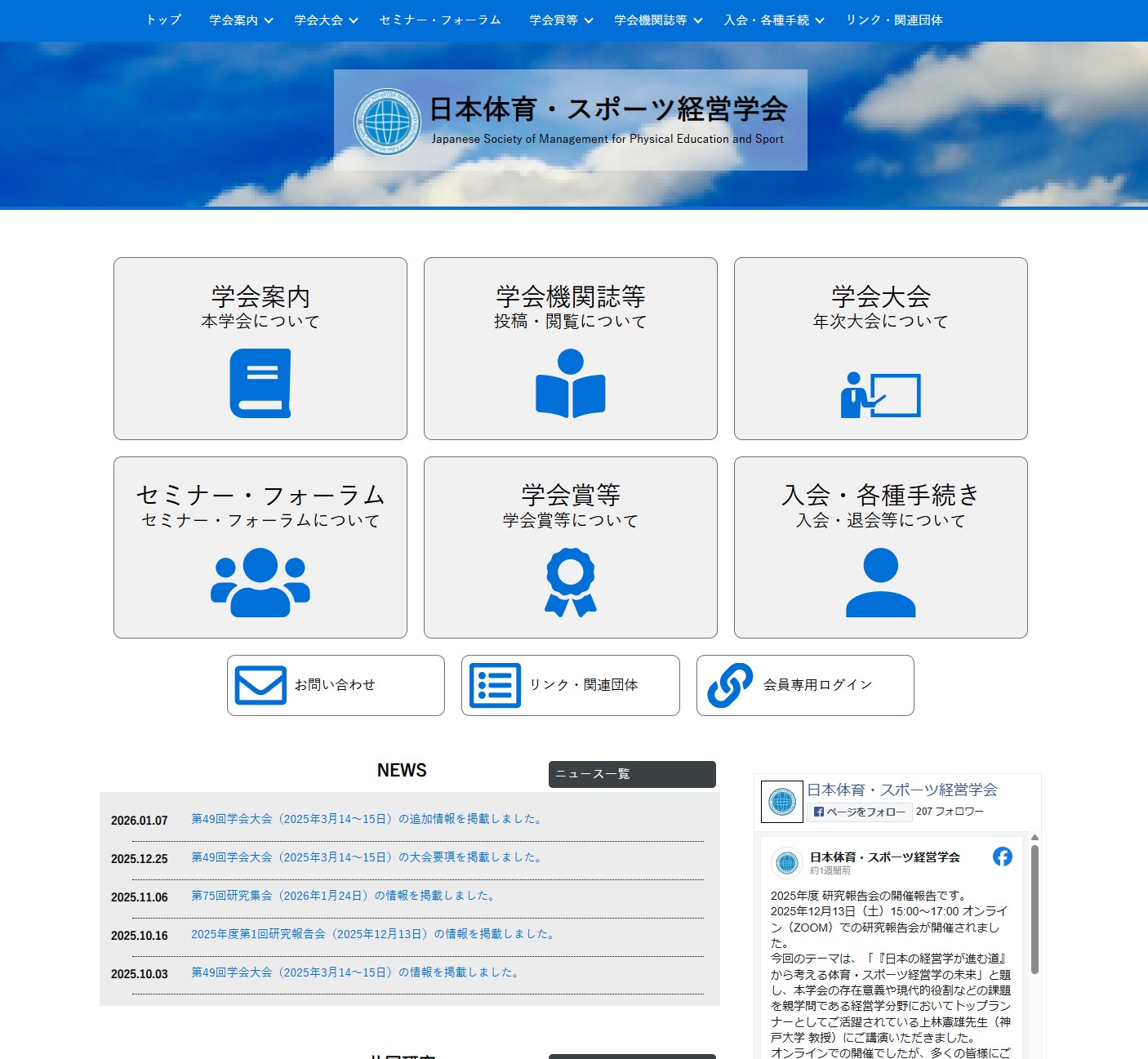1148x1059 pixels.
Task: Click the book icon under 学会案内
Action: click(x=260, y=383)
